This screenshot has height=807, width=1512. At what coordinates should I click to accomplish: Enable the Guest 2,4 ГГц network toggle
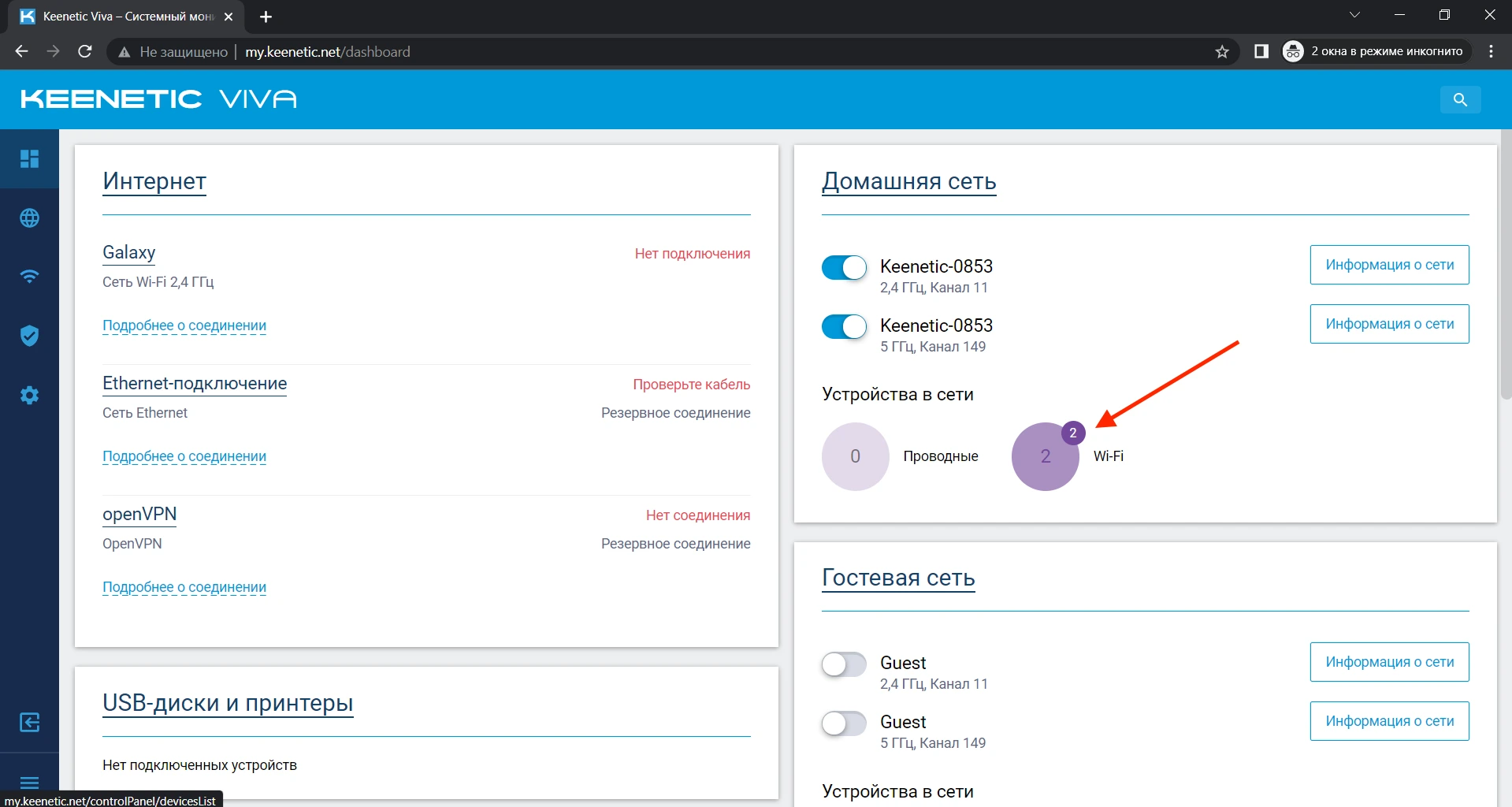pos(844,664)
